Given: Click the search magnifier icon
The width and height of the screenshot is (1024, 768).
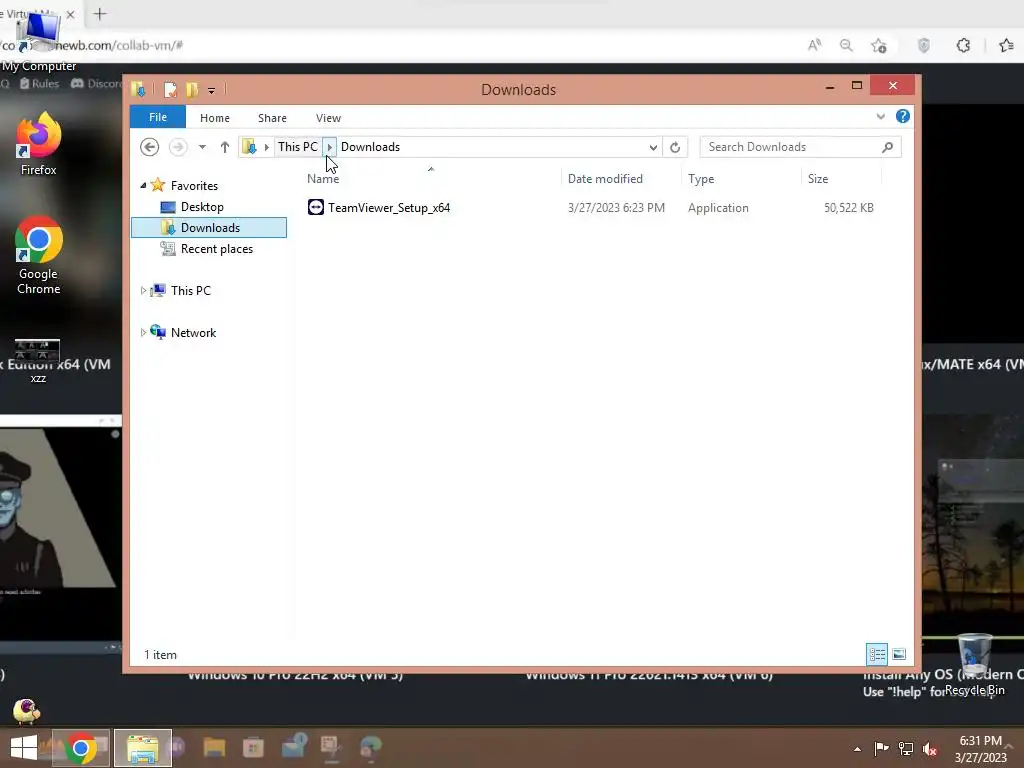Looking at the screenshot, I should (888, 147).
